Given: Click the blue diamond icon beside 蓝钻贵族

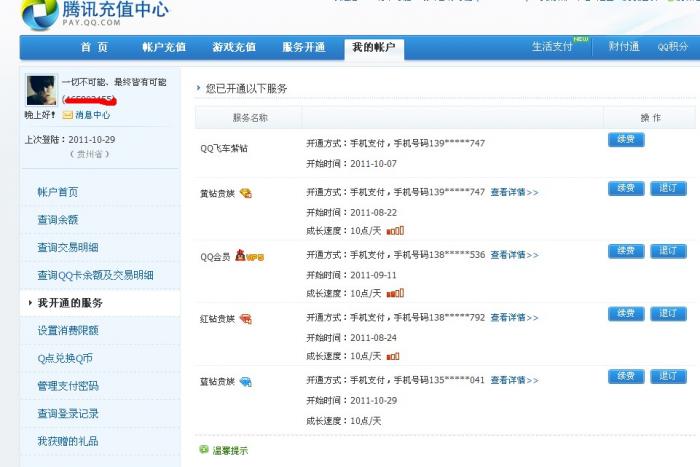Looking at the screenshot, I should pos(246,382).
